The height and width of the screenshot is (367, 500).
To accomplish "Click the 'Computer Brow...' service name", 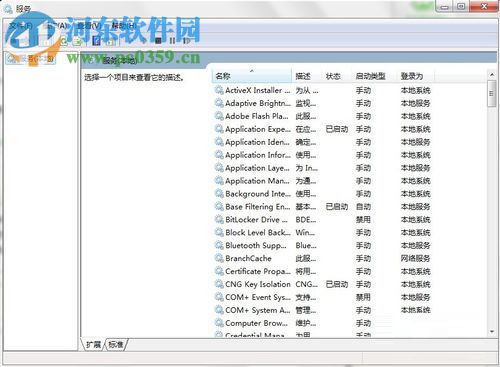I will [x=256, y=323].
